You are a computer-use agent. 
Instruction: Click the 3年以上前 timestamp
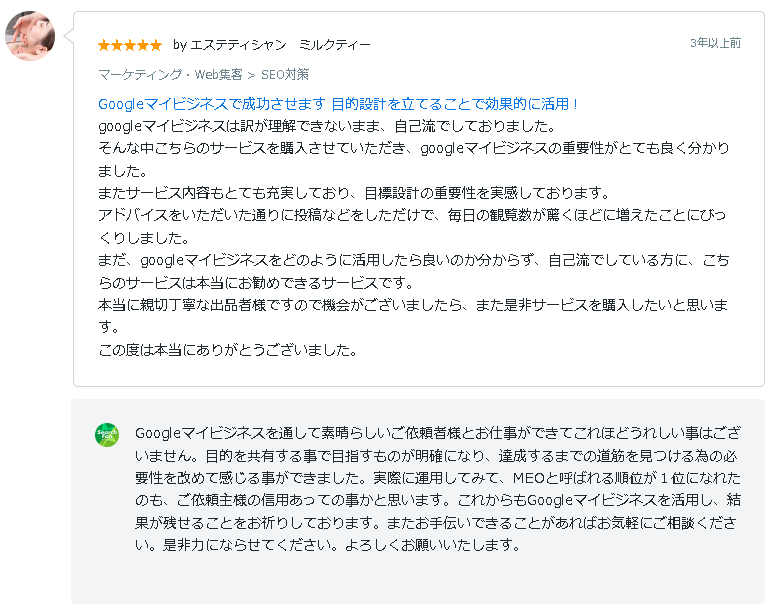715,43
